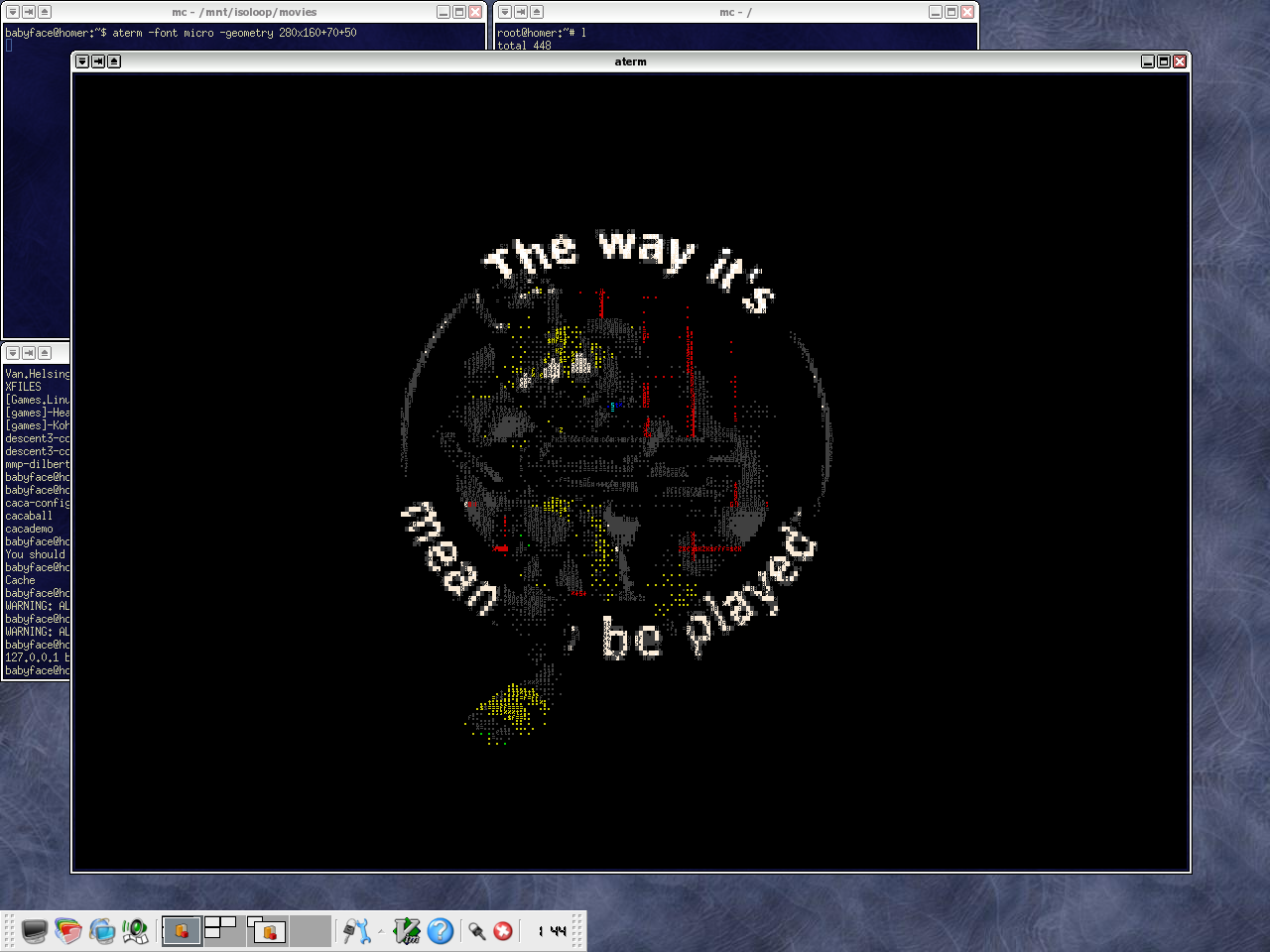1270x952 pixels.
Task: Close the mc /mnt/isoloop/movies window
Action: (x=475, y=12)
